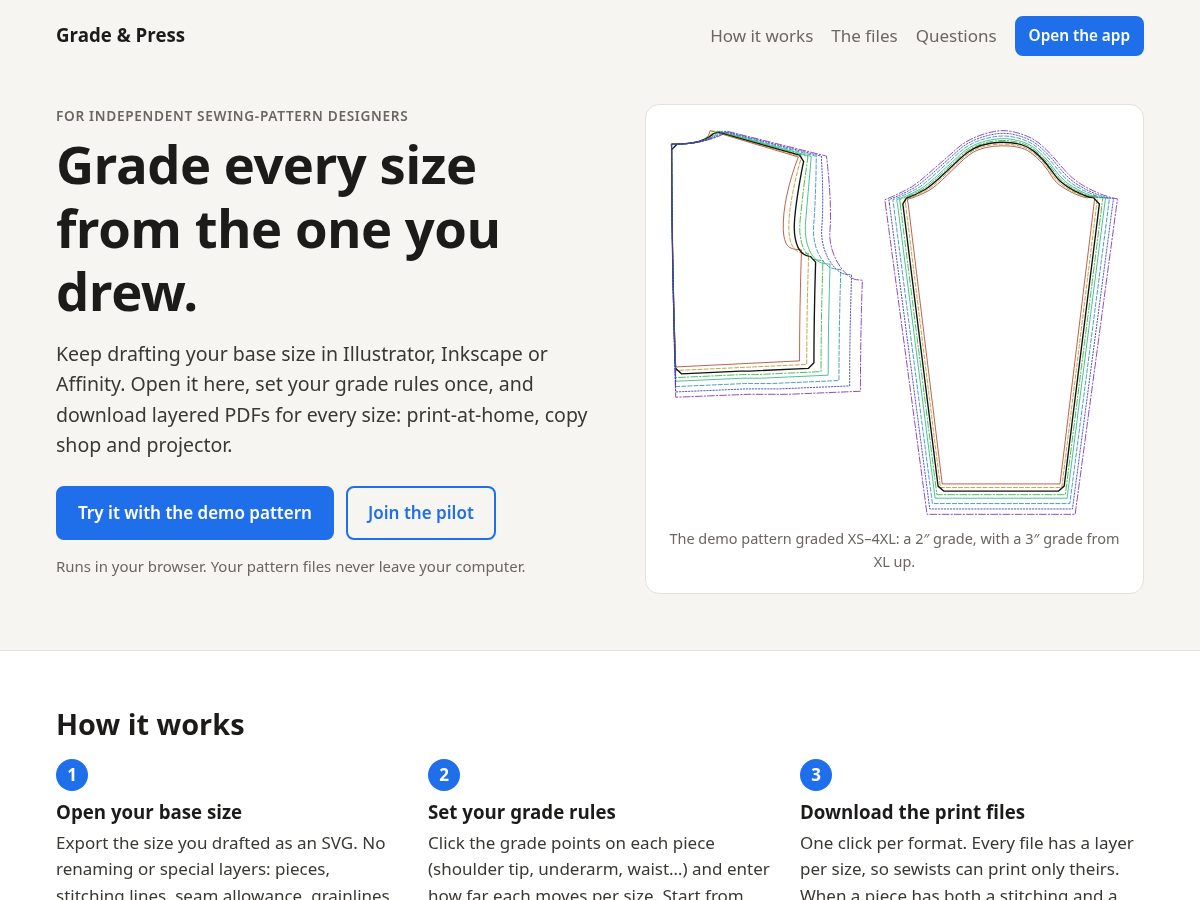This screenshot has height=900, width=1200.
Task: Click Try it with the demo pattern
Action: 195,513
